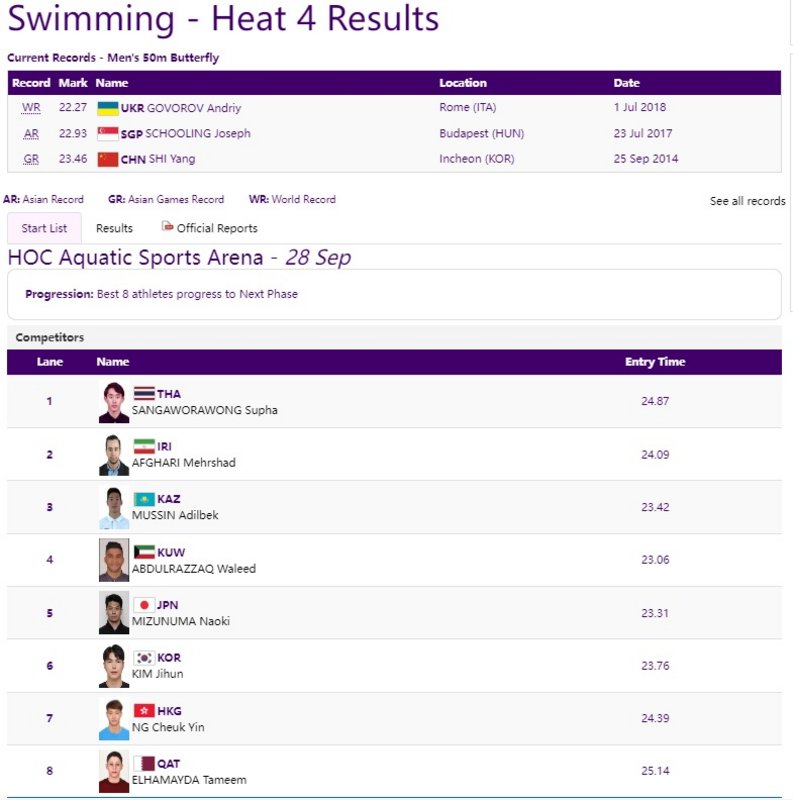This screenshot has width=793, height=800.
Task: Click the Thailand flag in lane 1
Action: coord(144,393)
